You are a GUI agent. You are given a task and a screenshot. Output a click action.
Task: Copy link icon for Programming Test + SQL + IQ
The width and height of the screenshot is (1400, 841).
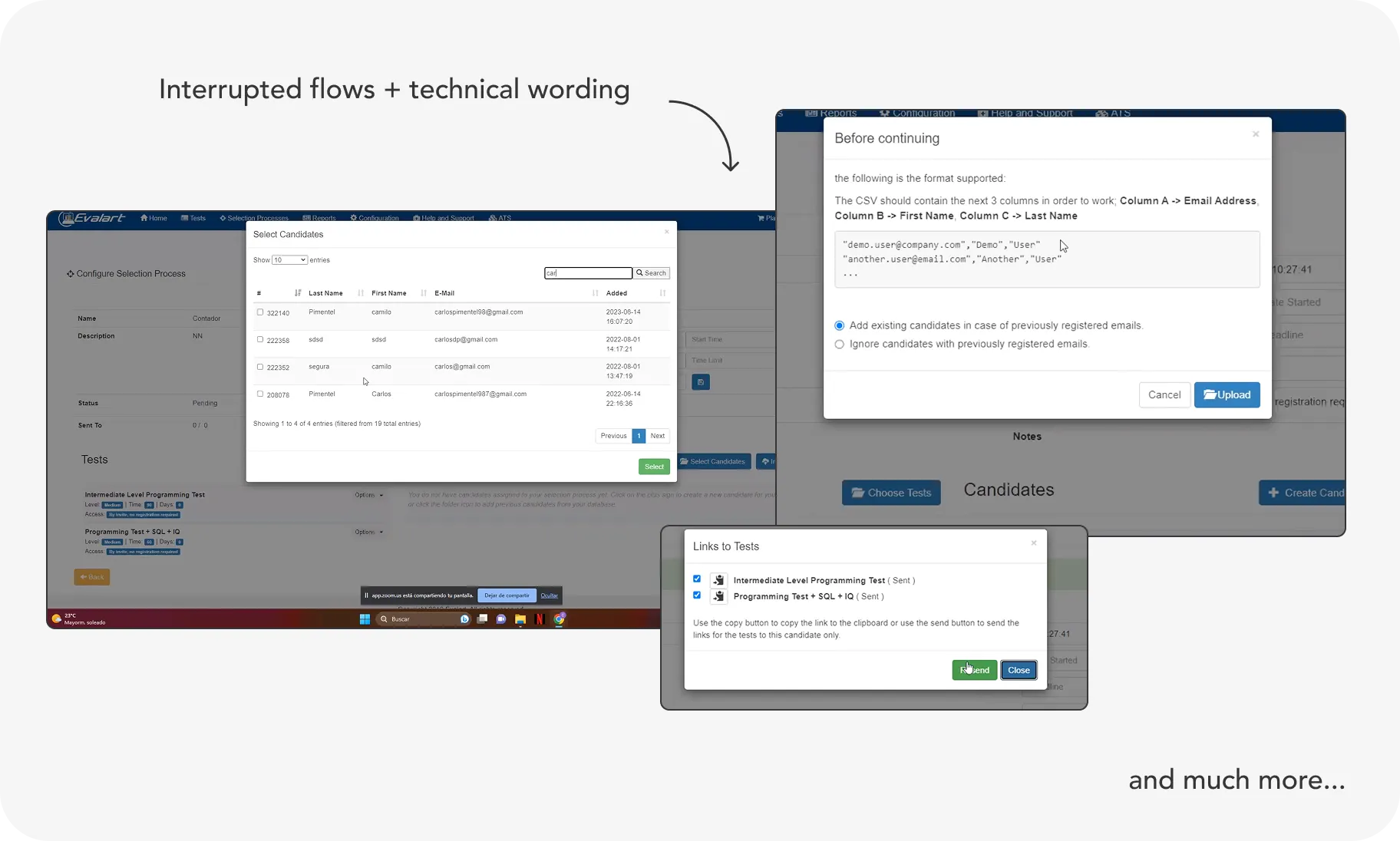(x=718, y=596)
